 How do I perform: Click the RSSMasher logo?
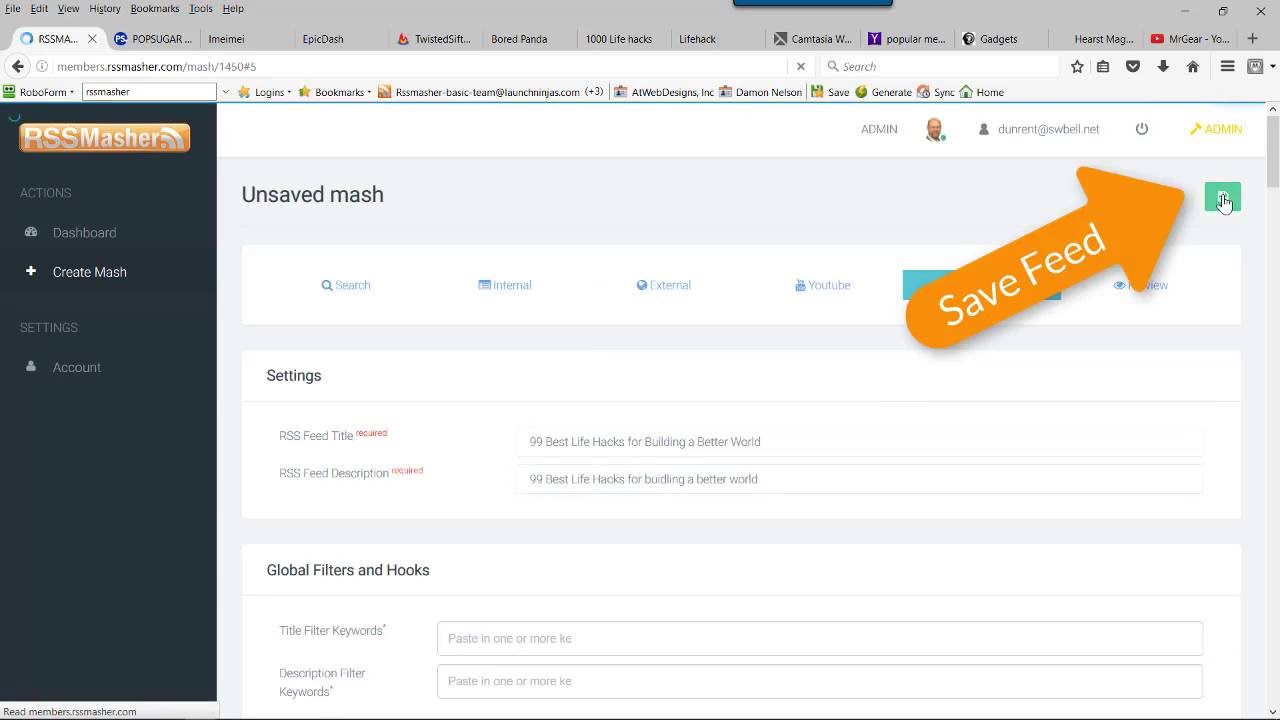104,137
